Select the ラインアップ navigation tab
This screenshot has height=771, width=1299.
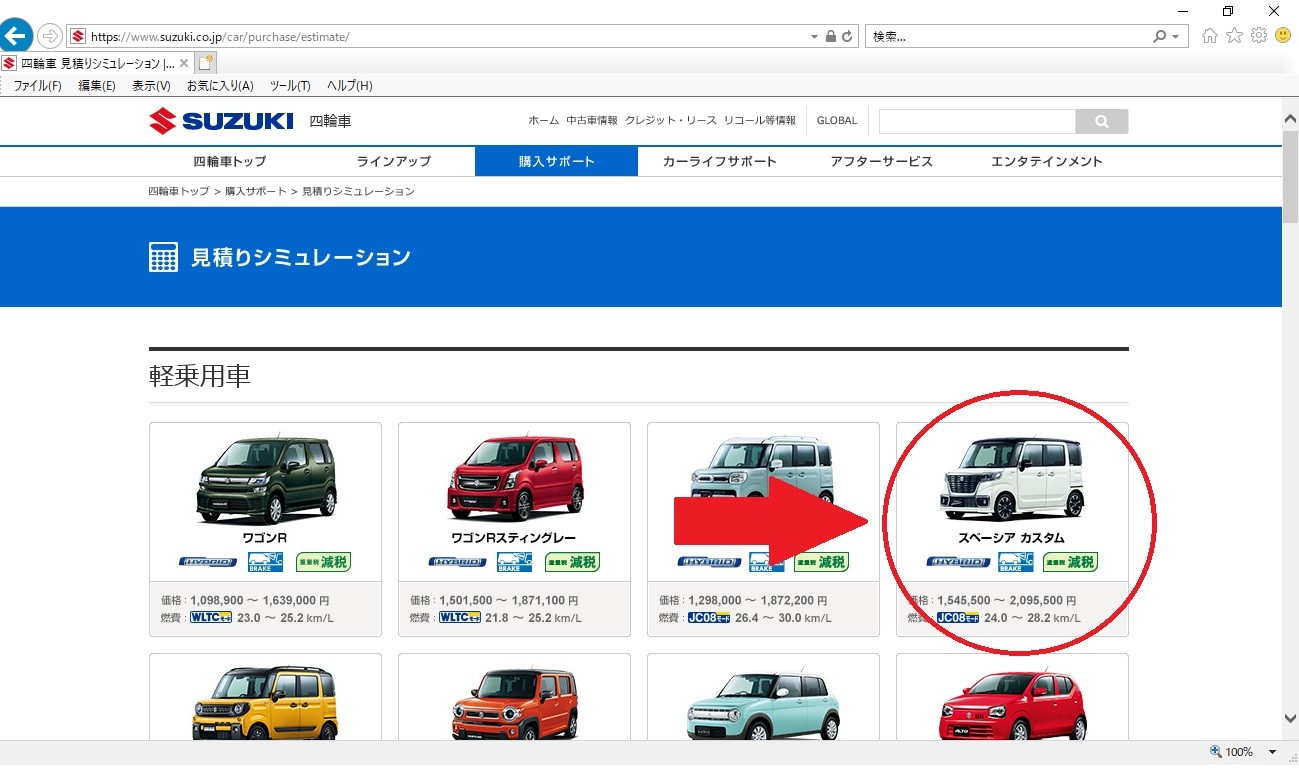click(393, 161)
